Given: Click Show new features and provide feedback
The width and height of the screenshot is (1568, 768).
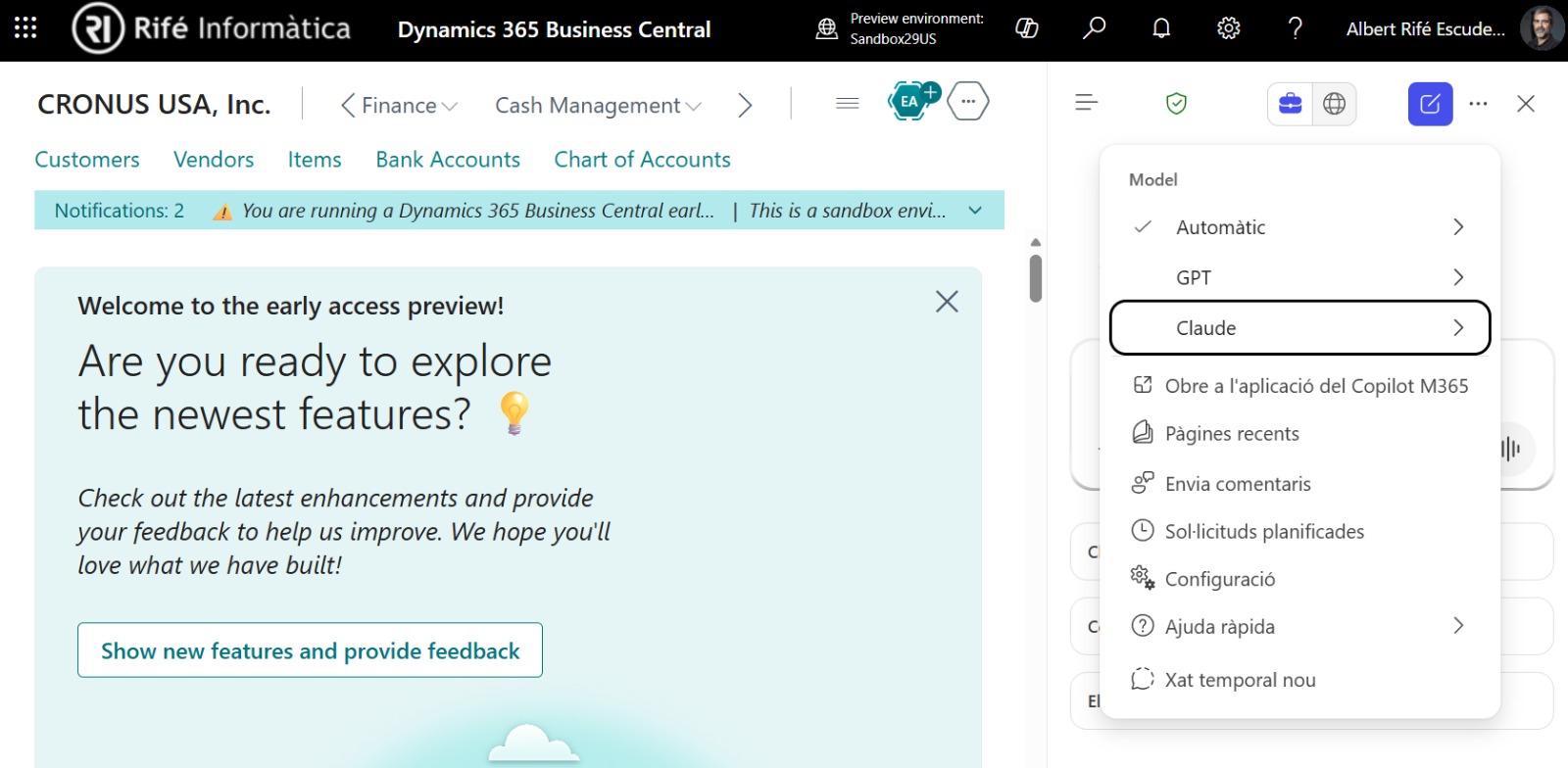Looking at the screenshot, I should click(x=310, y=650).
